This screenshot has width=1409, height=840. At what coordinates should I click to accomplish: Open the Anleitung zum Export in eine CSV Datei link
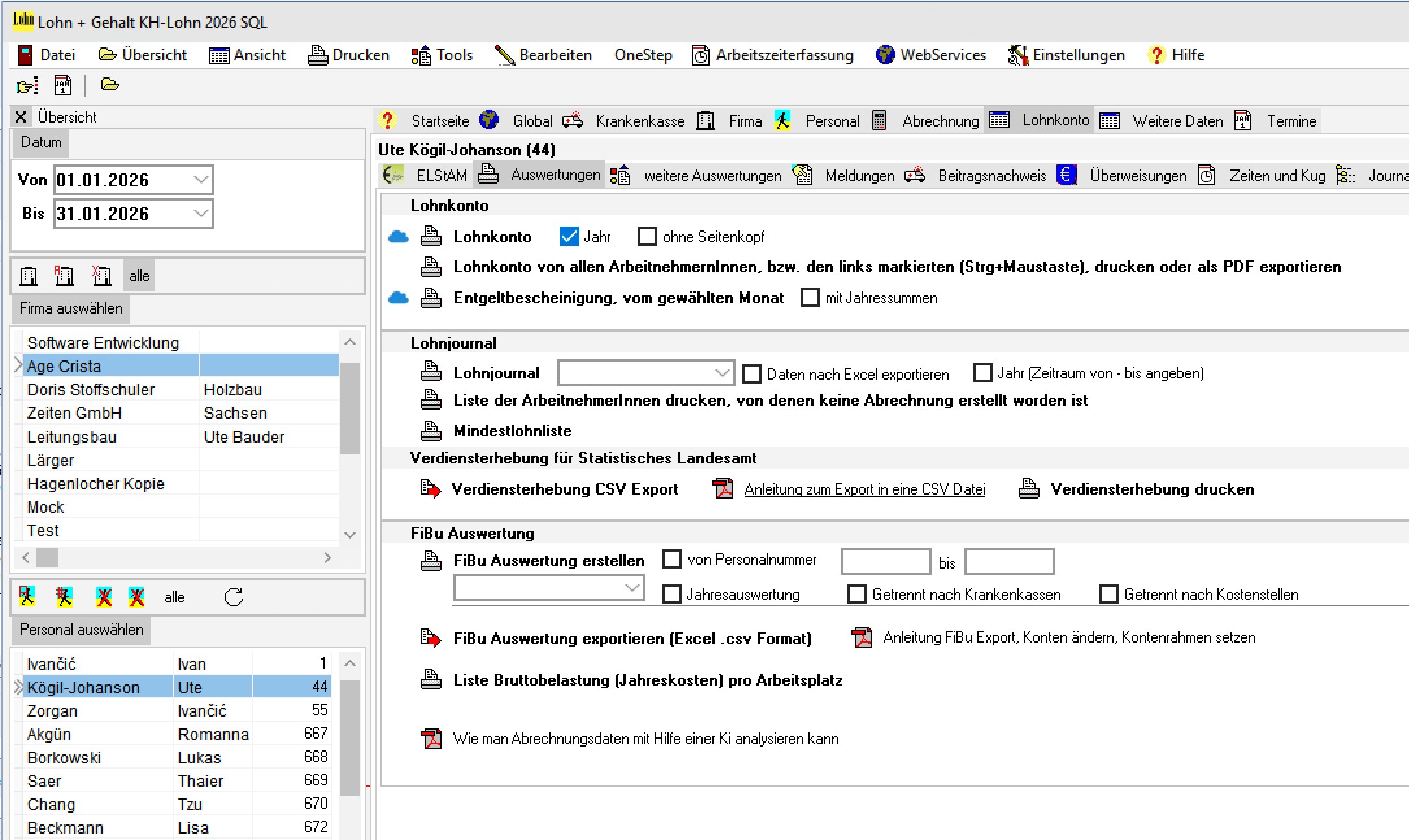[864, 489]
